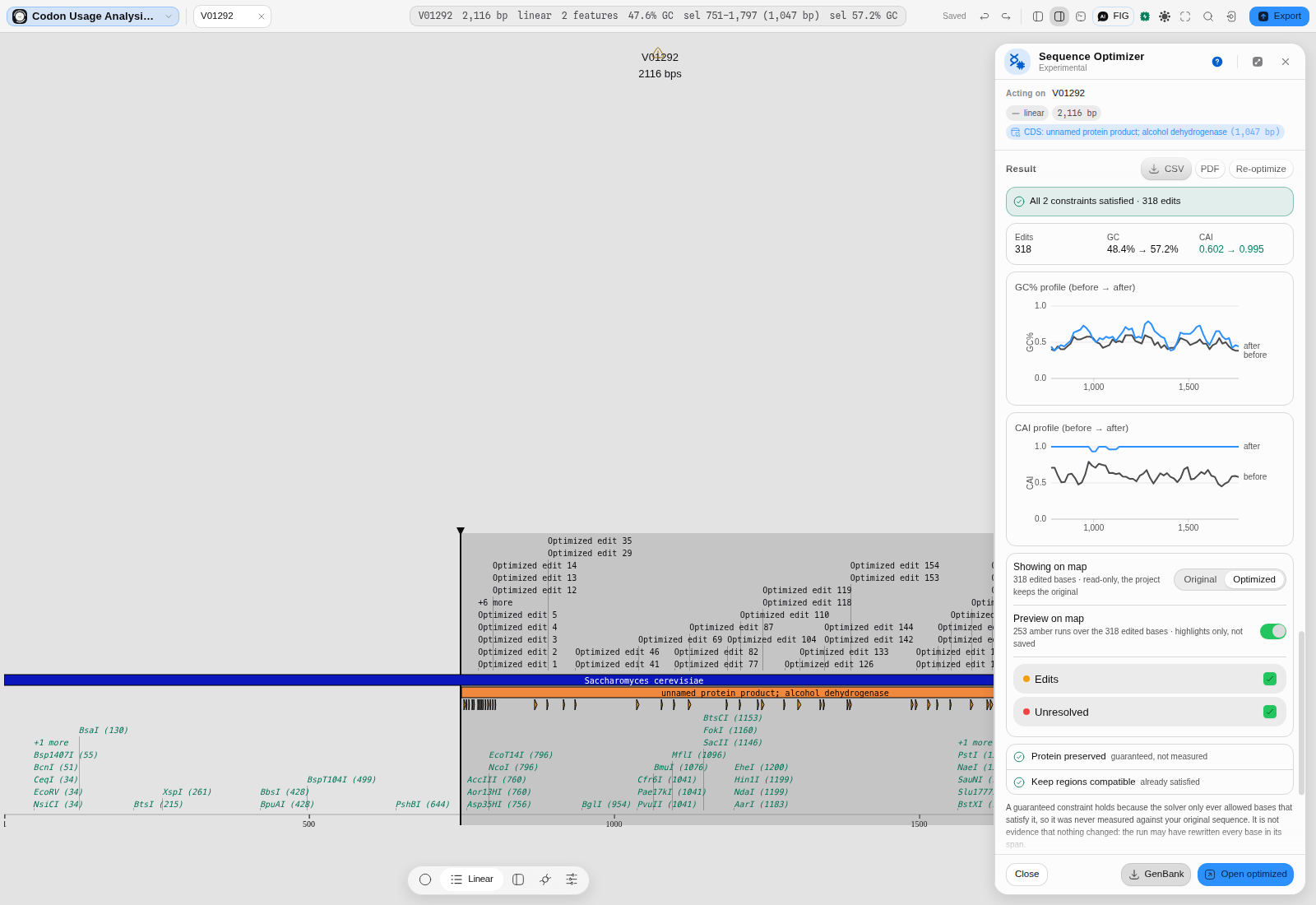
Task: Open map display settings sliders icon
Action: (x=572, y=879)
